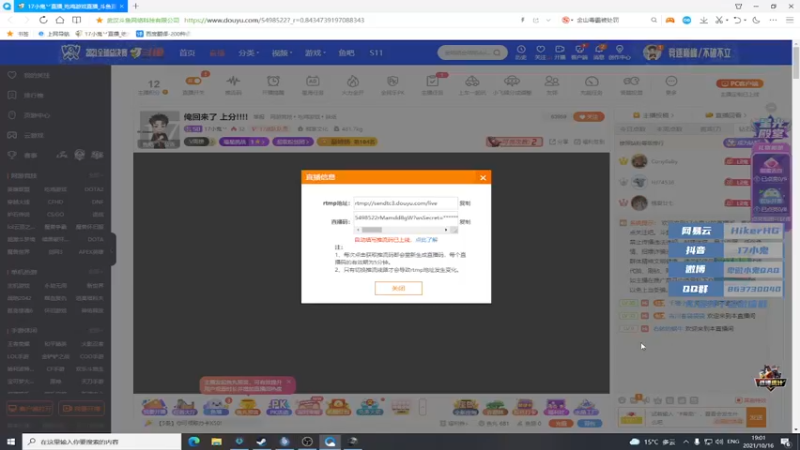Screen dimensions: 800x450
Task: Open the 鱼吧 nav item
Action: coord(346,53)
